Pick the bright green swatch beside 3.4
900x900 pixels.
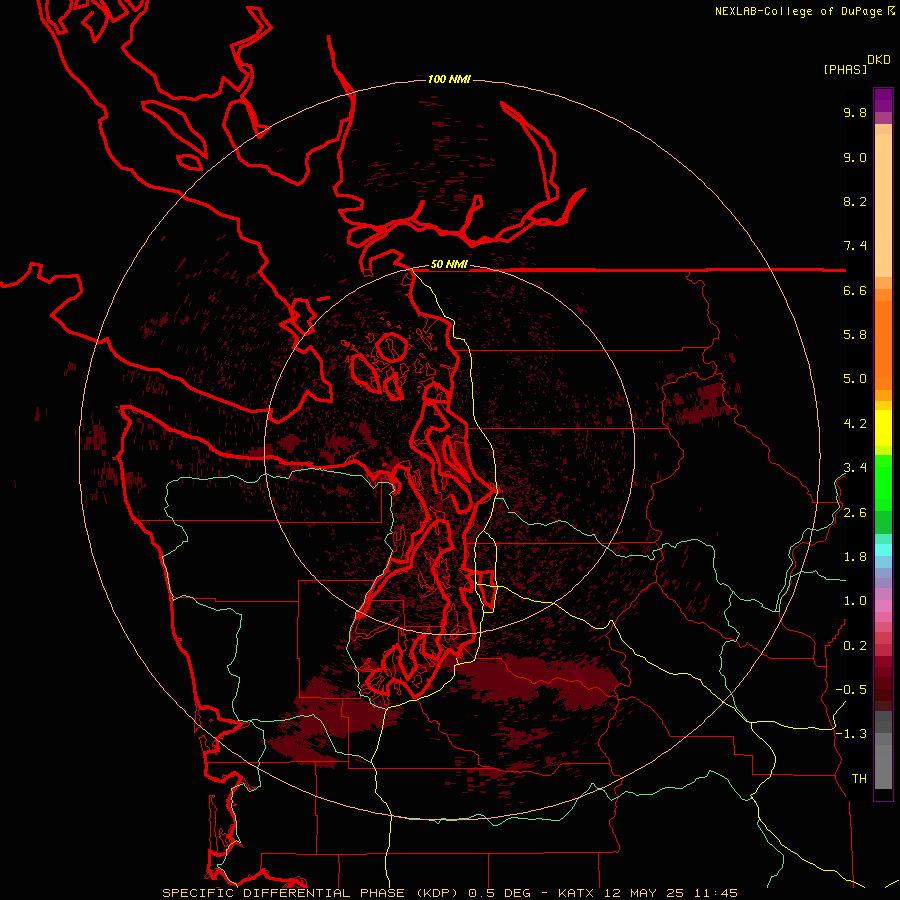(x=883, y=482)
